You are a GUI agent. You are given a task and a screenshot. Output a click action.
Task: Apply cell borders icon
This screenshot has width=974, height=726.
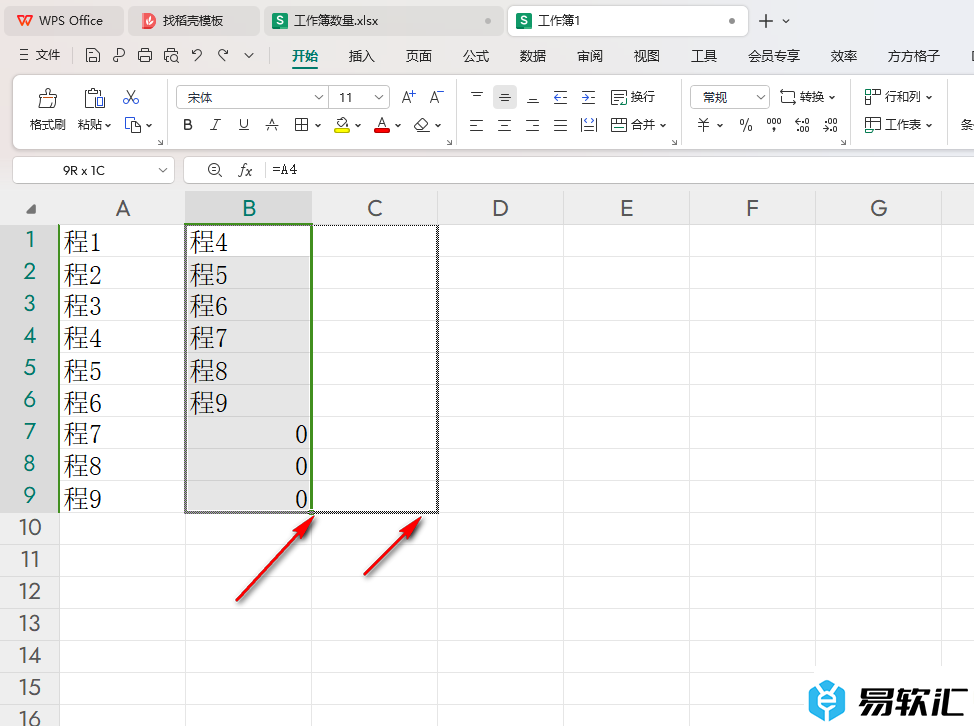301,125
